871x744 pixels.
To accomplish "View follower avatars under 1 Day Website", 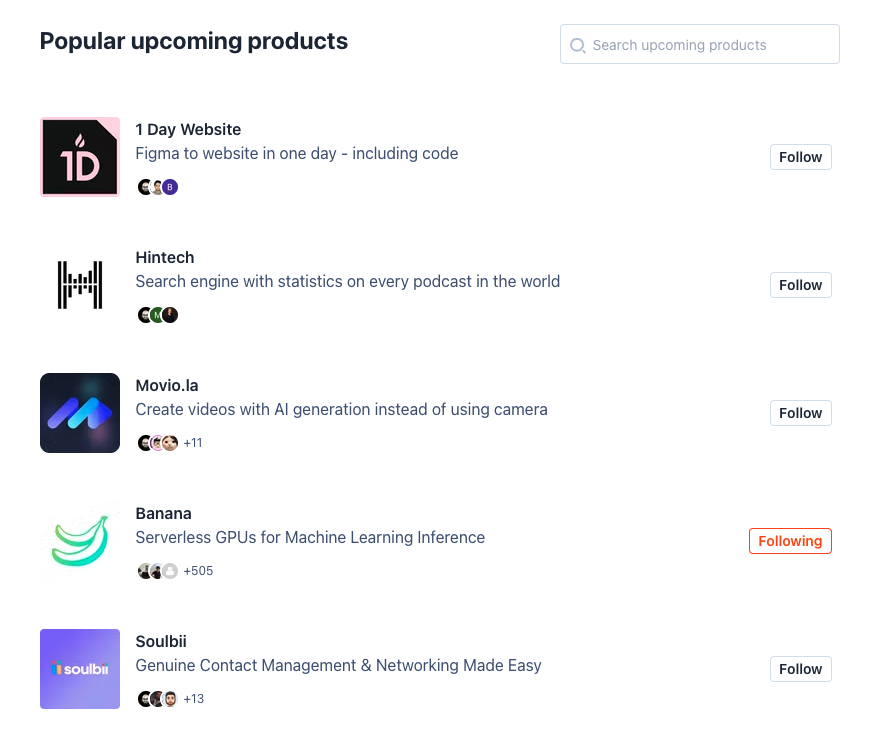I will [x=158, y=187].
